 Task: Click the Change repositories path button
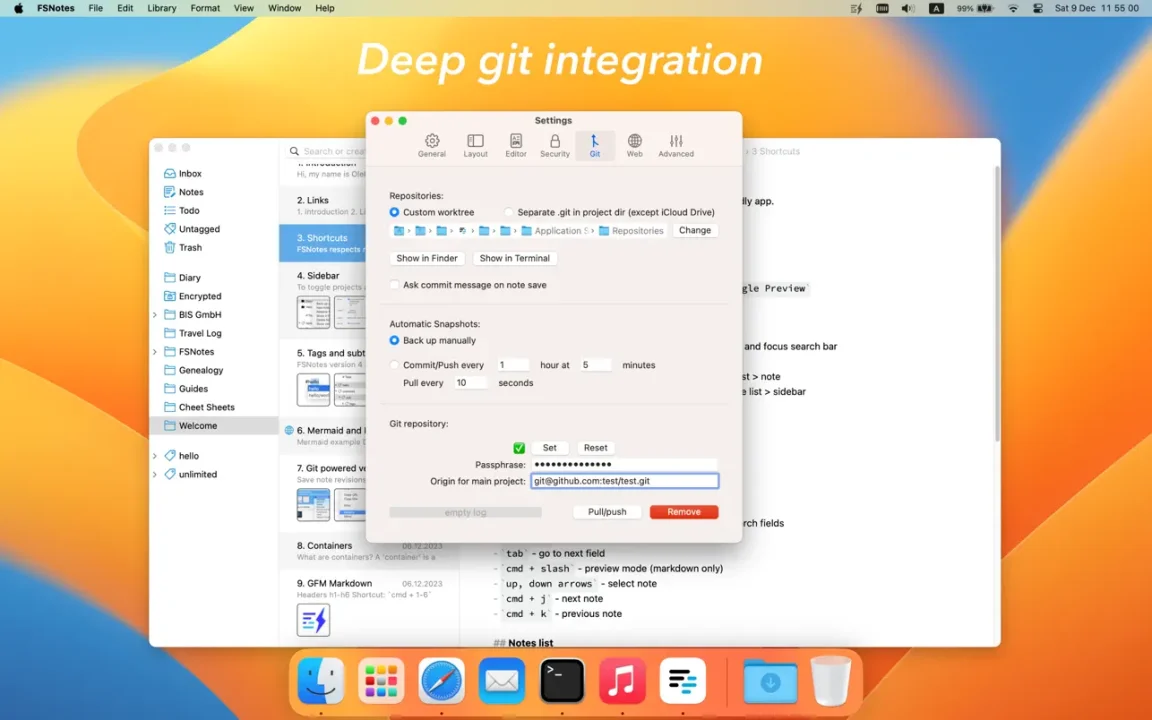pos(695,231)
